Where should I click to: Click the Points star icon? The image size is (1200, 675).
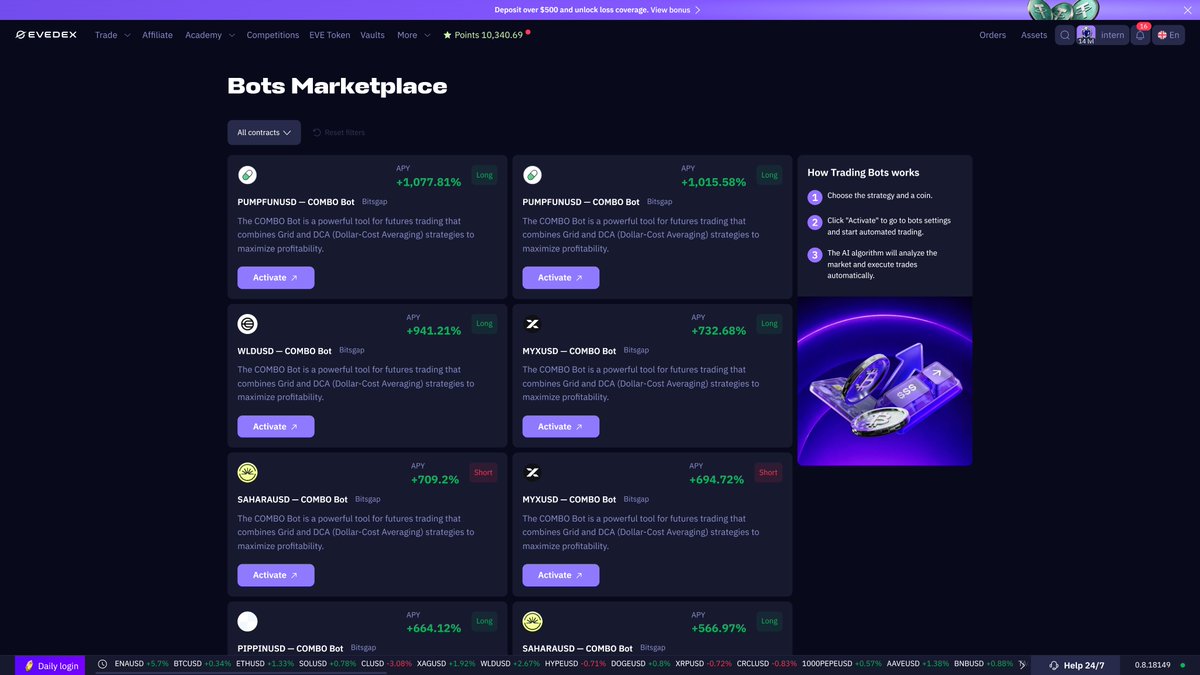[447, 35]
